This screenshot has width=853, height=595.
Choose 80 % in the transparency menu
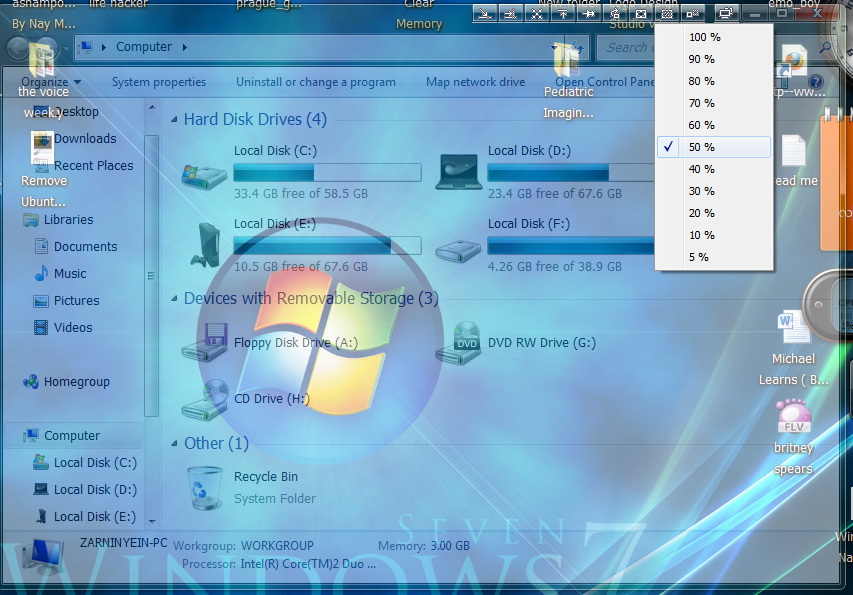tap(714, 81)
